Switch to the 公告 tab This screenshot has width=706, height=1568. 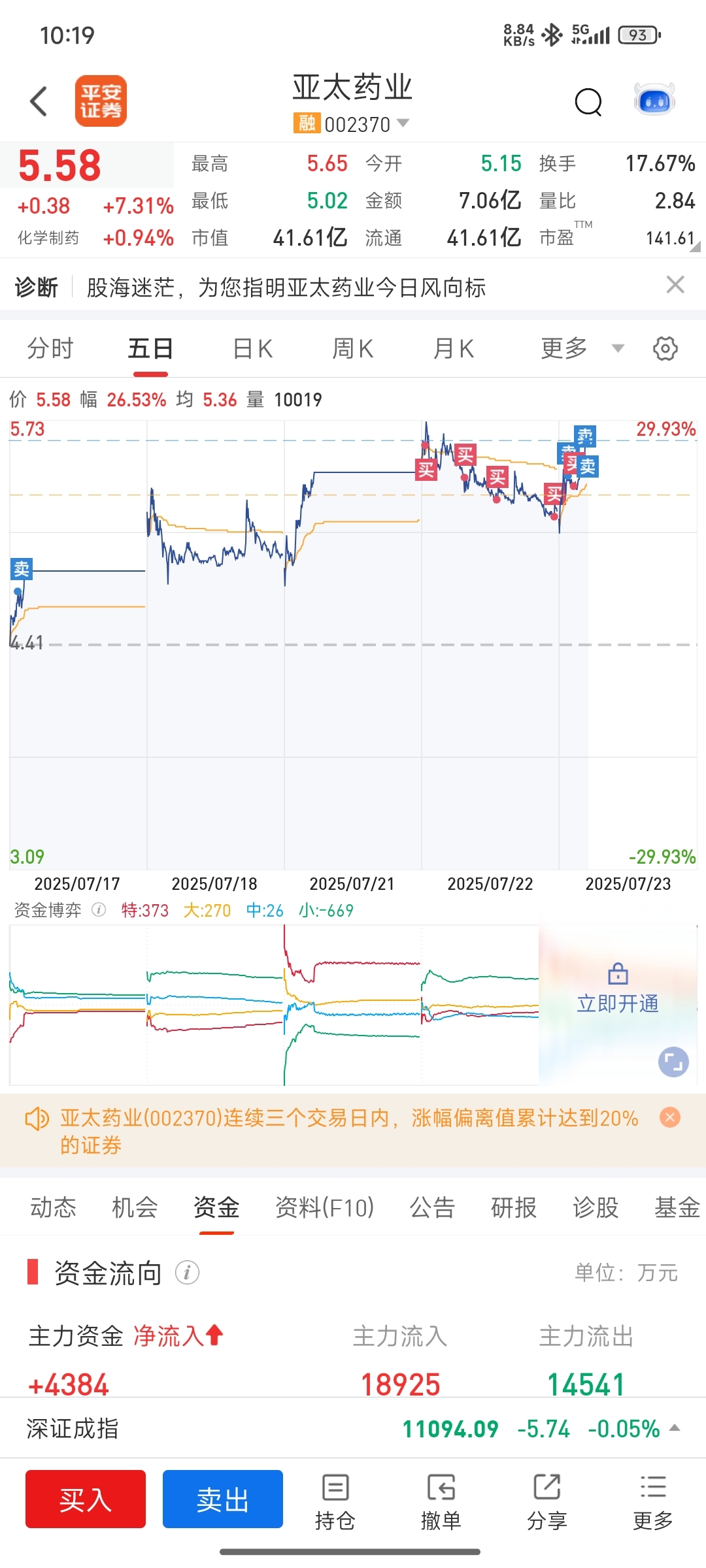coord(432,1207)
